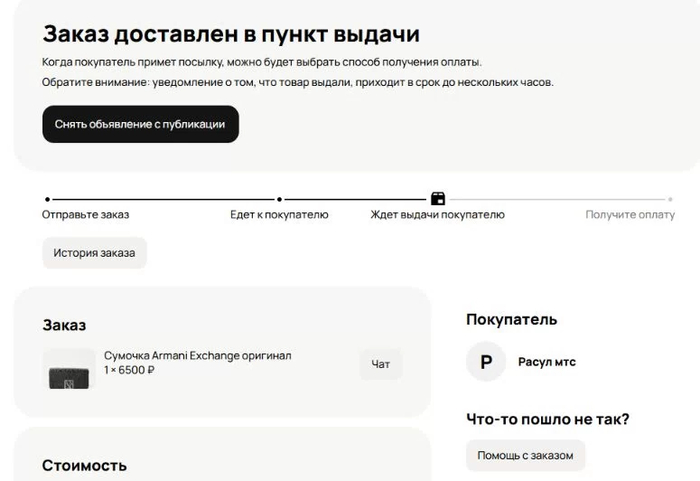Select the 'Получите оплату' step label
Viewport: 700px width, 481px height.
[x=630, y=215]
